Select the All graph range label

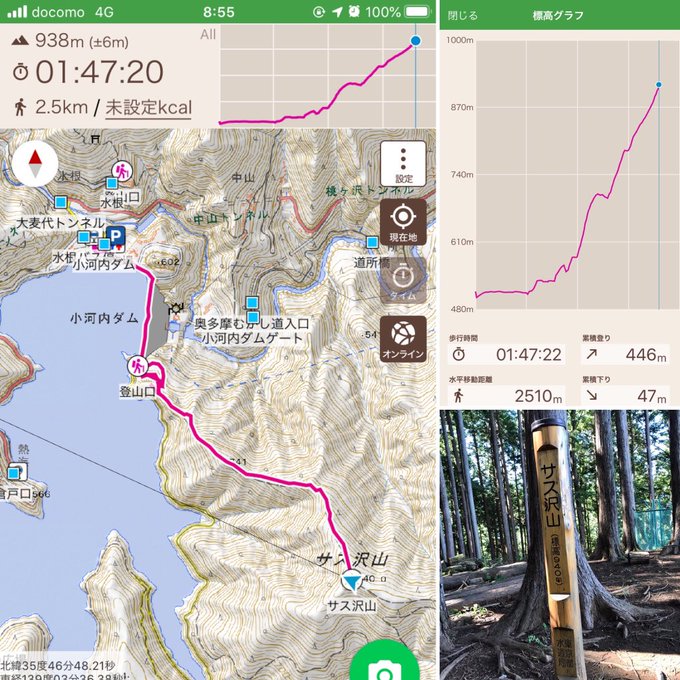tap(208, 35)
